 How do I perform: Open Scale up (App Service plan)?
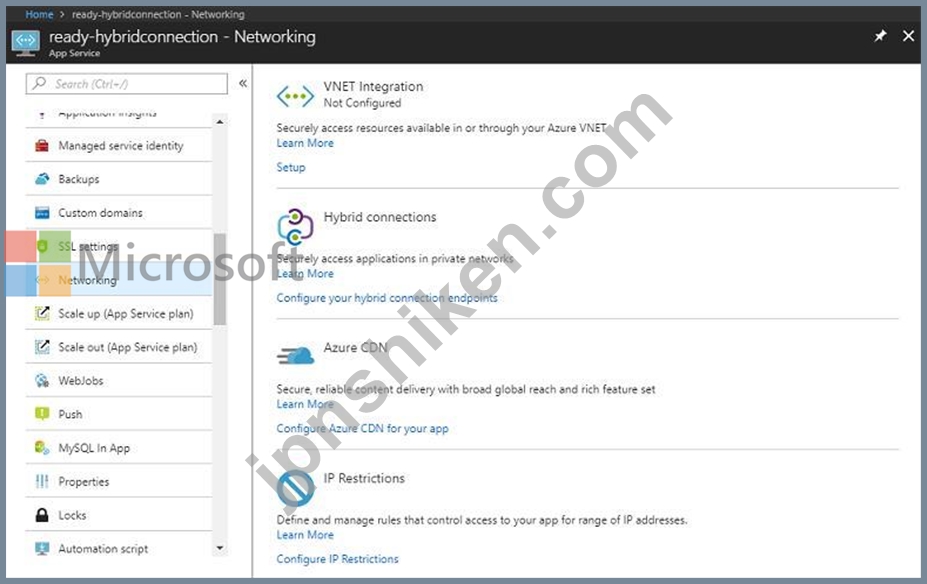click(119, 313)
